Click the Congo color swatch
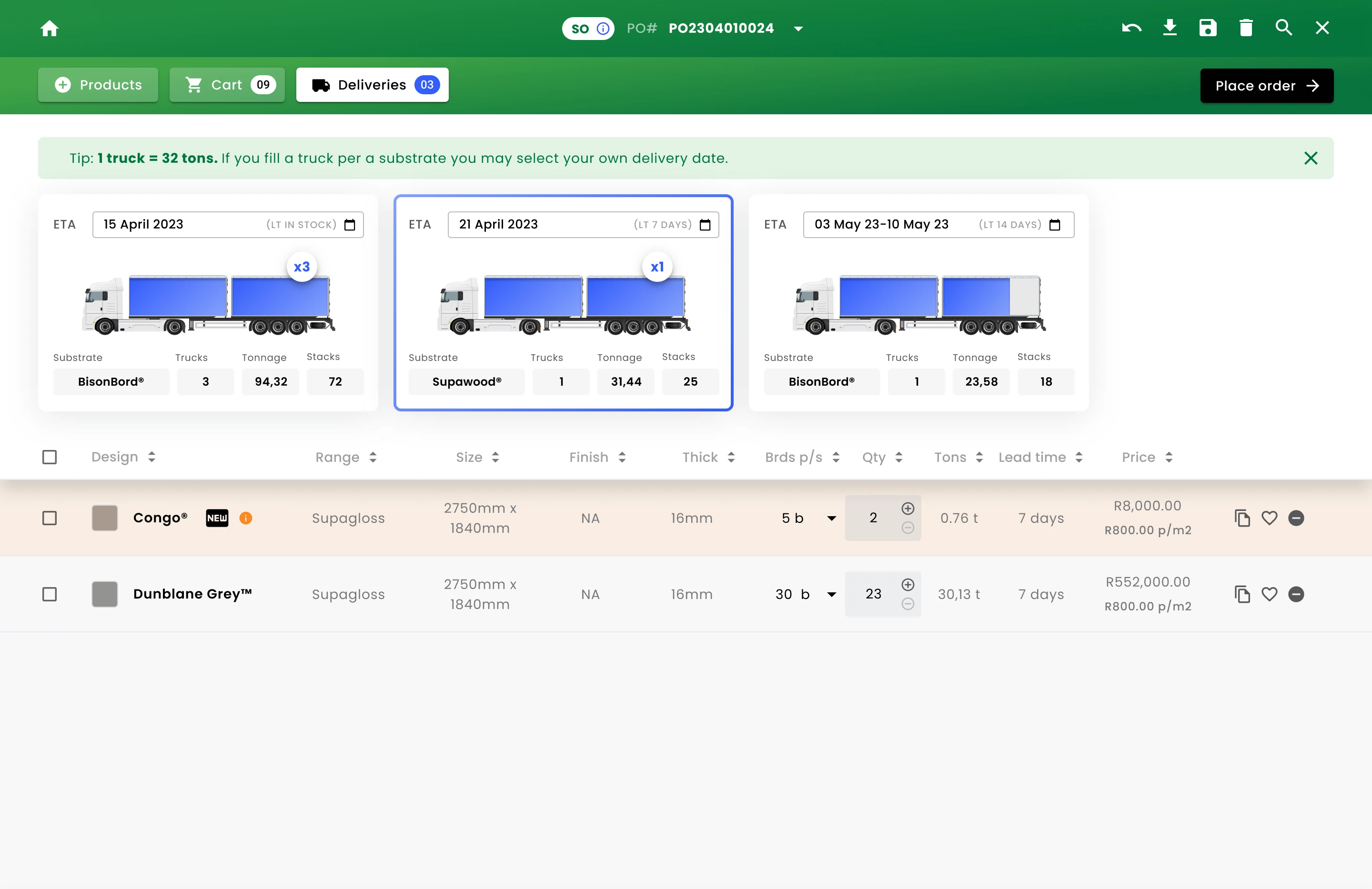 [105, 518]
